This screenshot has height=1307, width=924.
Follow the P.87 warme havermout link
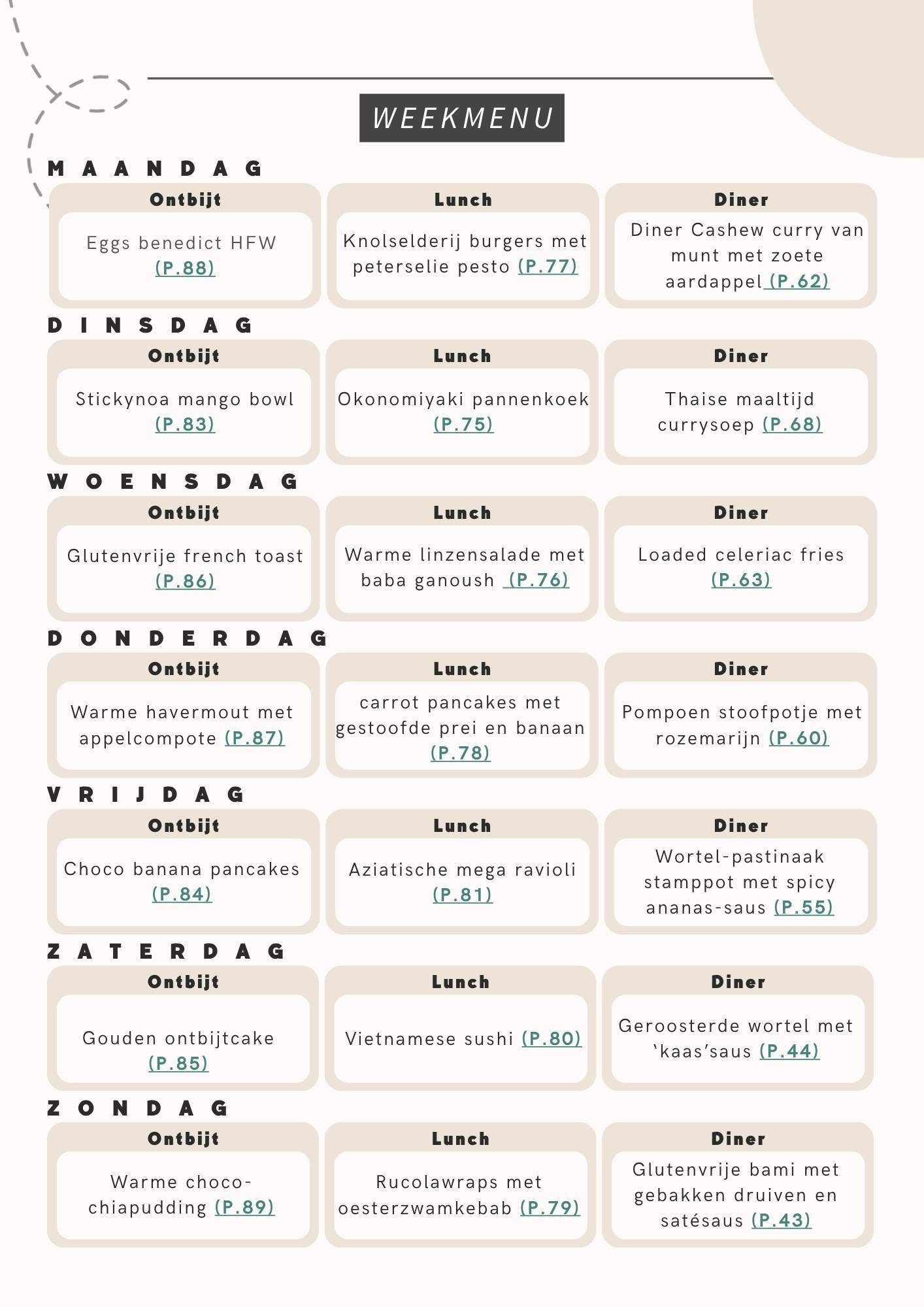[x=254, y=738]
